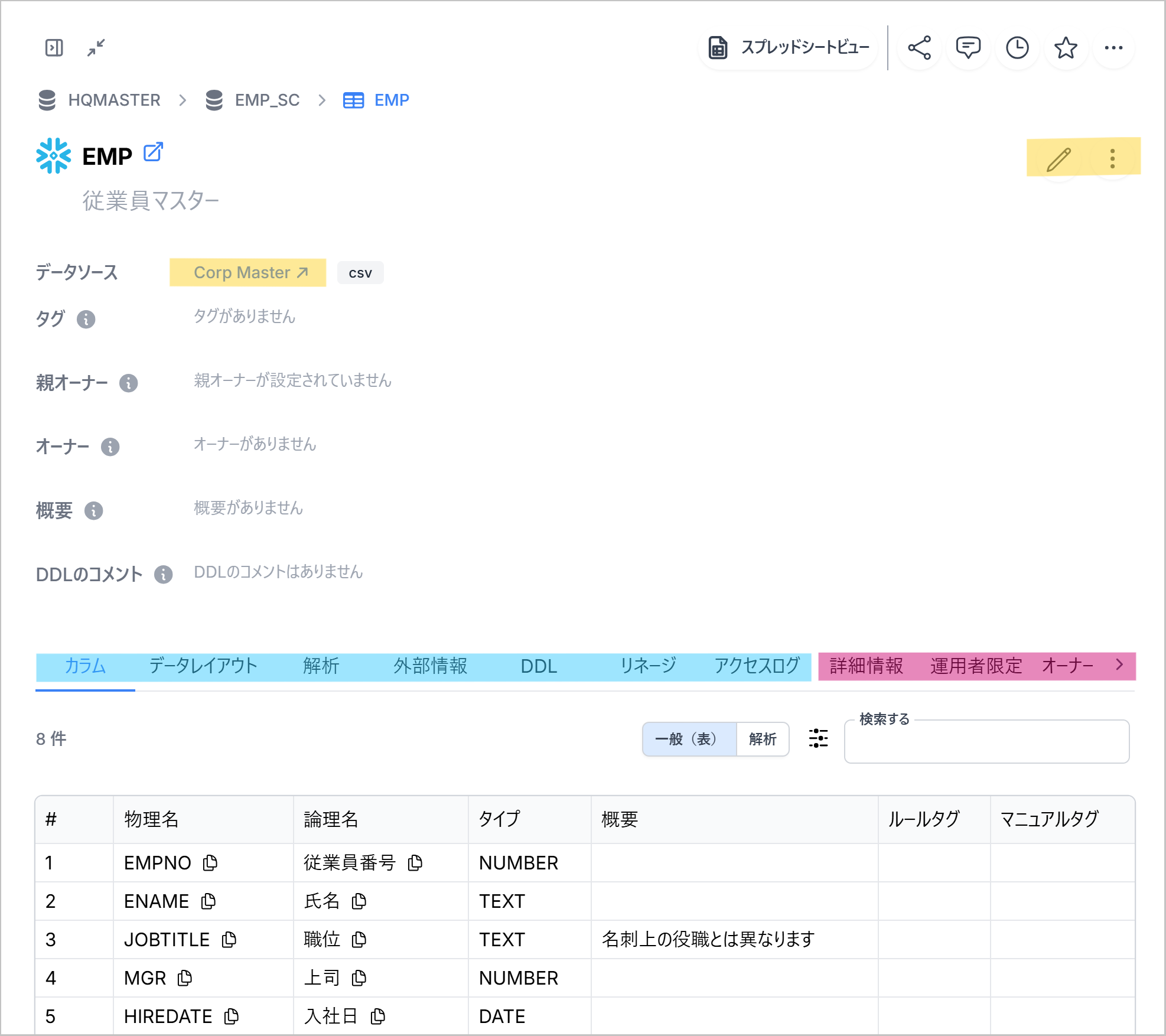Image resolution: width=1166 pixels, height=1036 pixels.
Task: Star this table as favorite
Action: (1066, 48)
